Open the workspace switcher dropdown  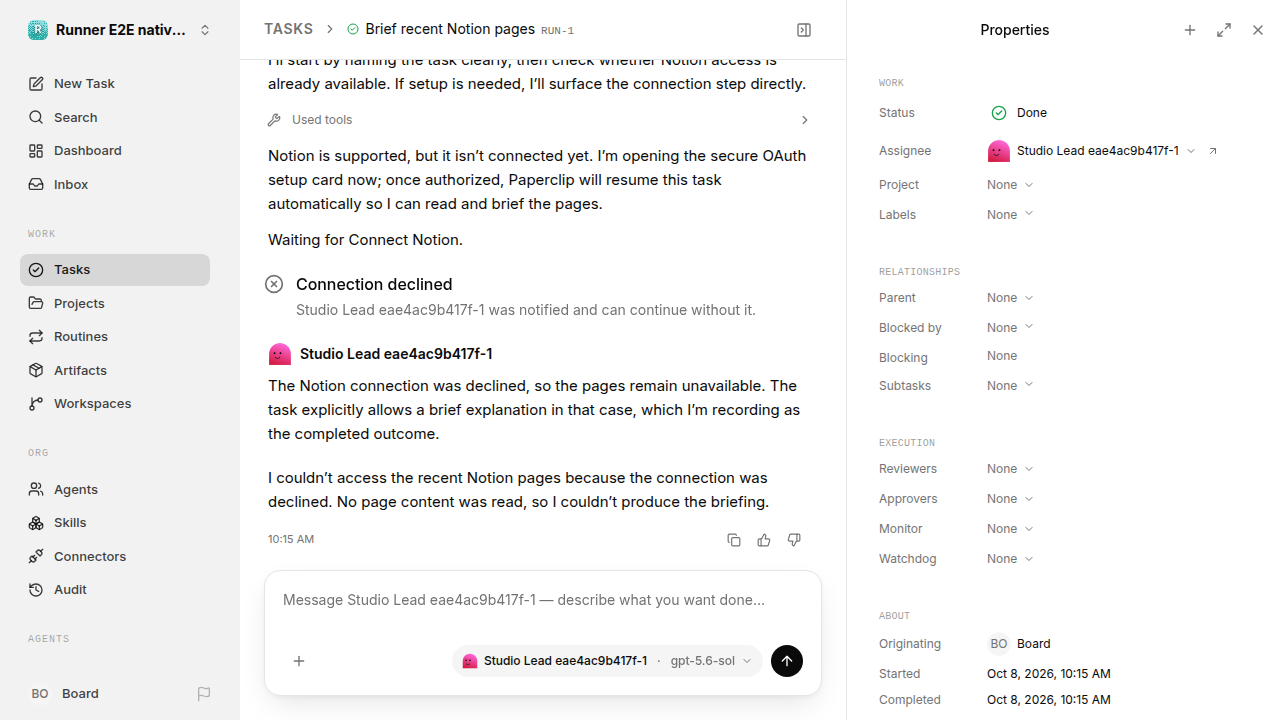pyautogui.click(x=120, y=30)
